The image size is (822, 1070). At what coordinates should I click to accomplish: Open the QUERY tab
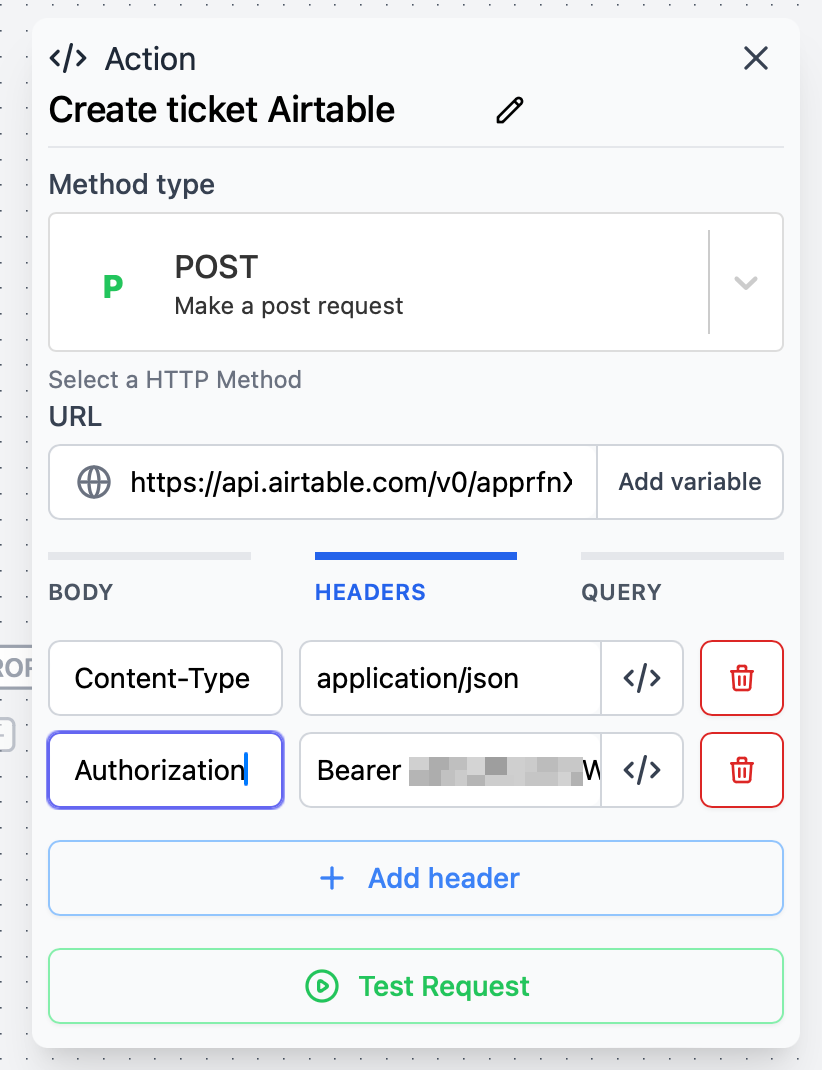click(x=621, y=592)
